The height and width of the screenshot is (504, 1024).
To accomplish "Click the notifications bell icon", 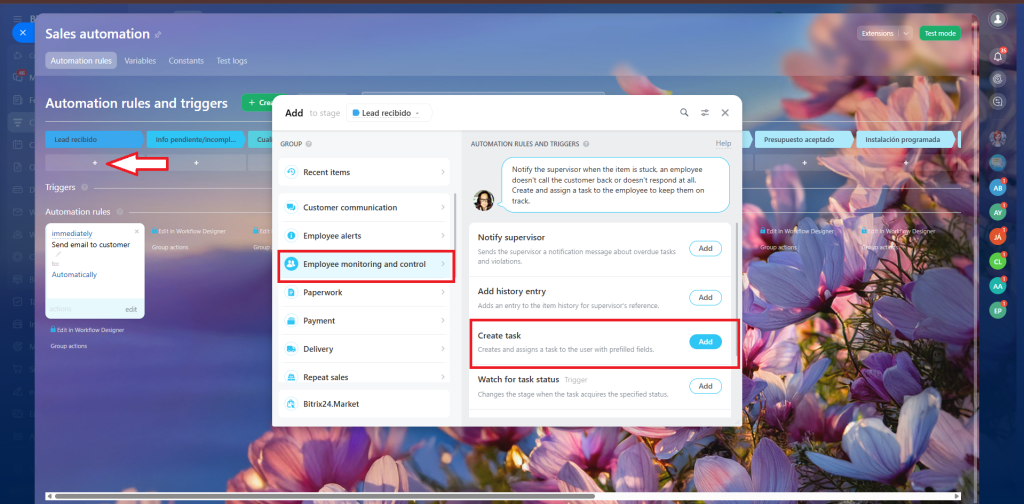I will [997, 54].
